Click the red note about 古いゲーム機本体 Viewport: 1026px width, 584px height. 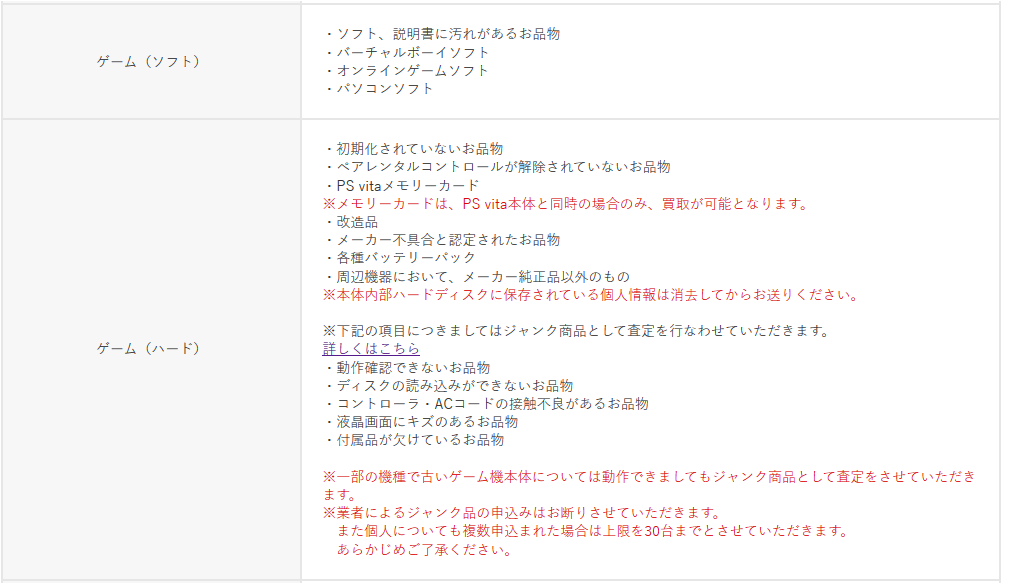pyautogui.click(x=649, y=486)
